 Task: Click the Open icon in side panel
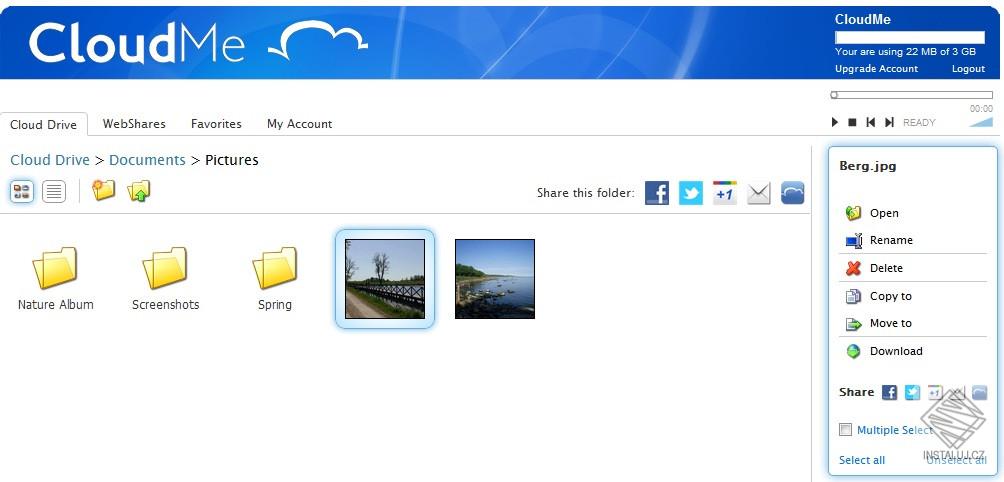[854, 213]
